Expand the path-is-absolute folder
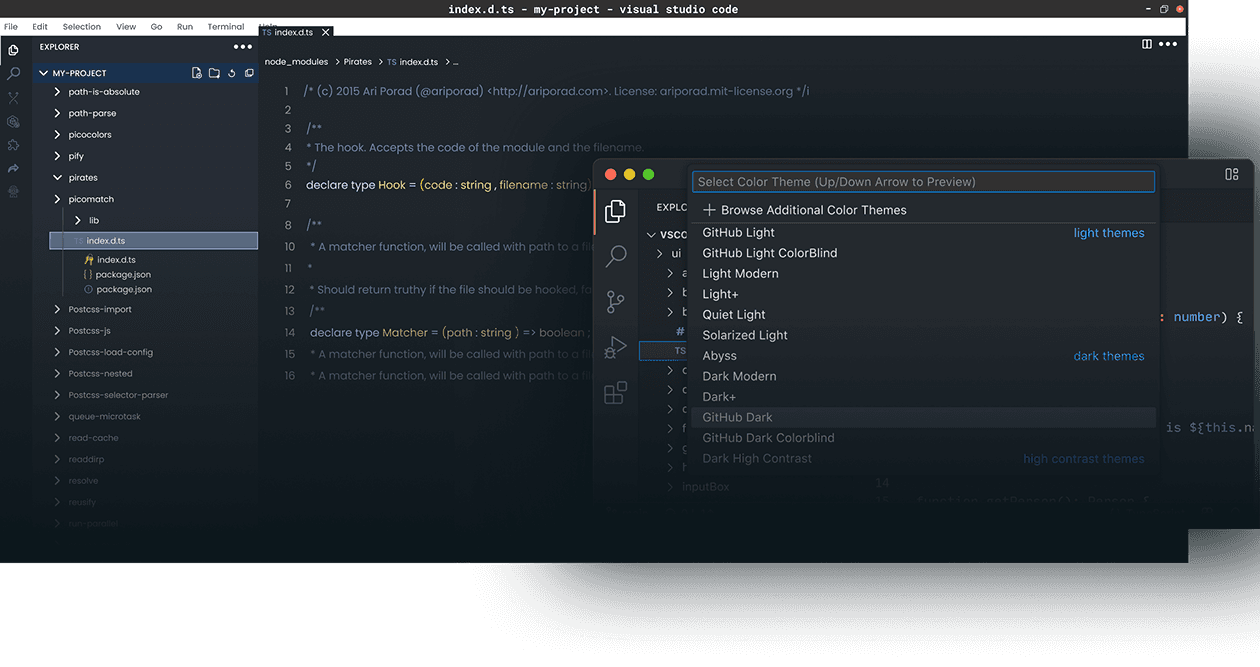 pos(58,92)
